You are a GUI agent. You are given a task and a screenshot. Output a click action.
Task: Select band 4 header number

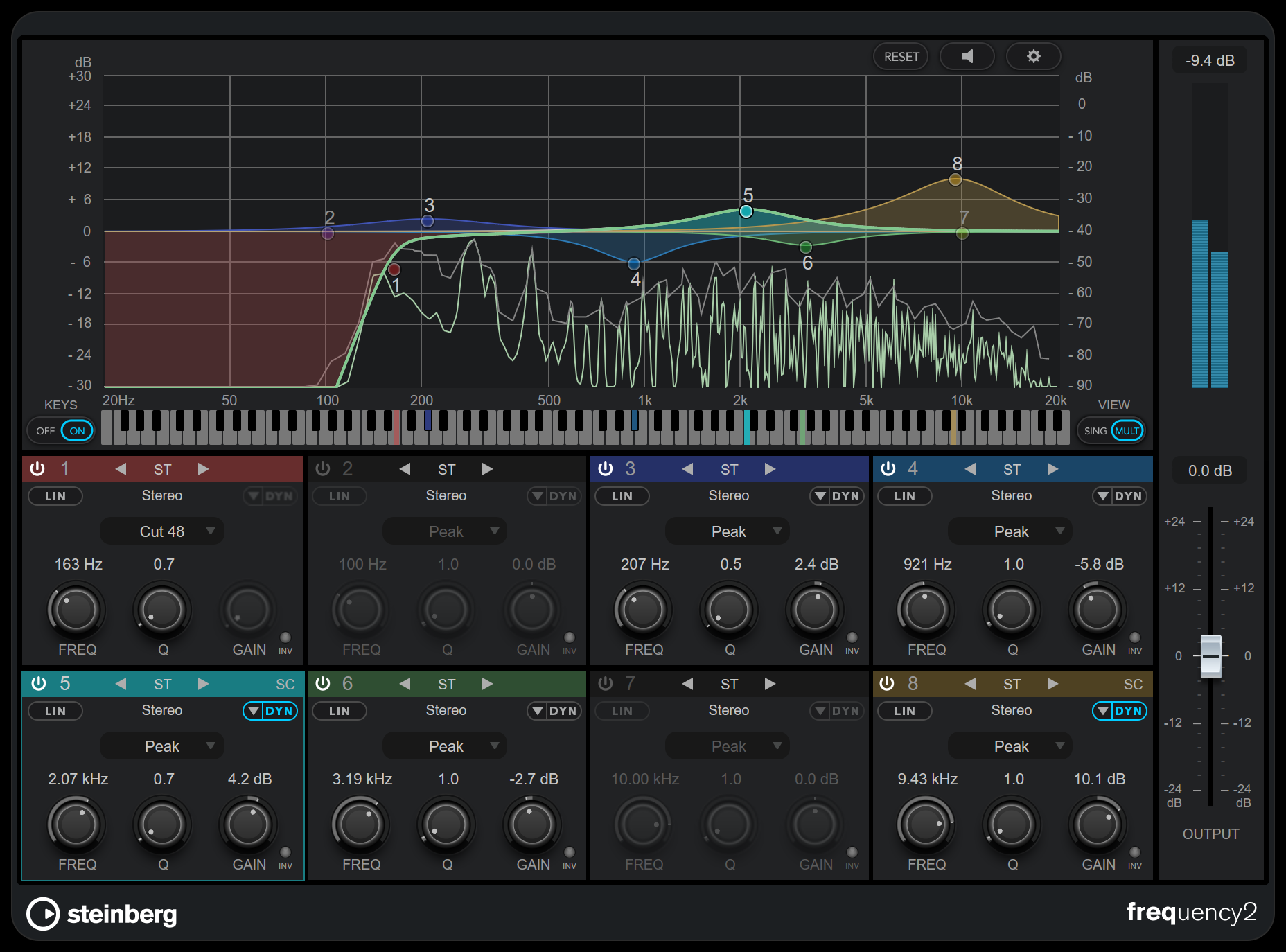[x=913, y=469]
